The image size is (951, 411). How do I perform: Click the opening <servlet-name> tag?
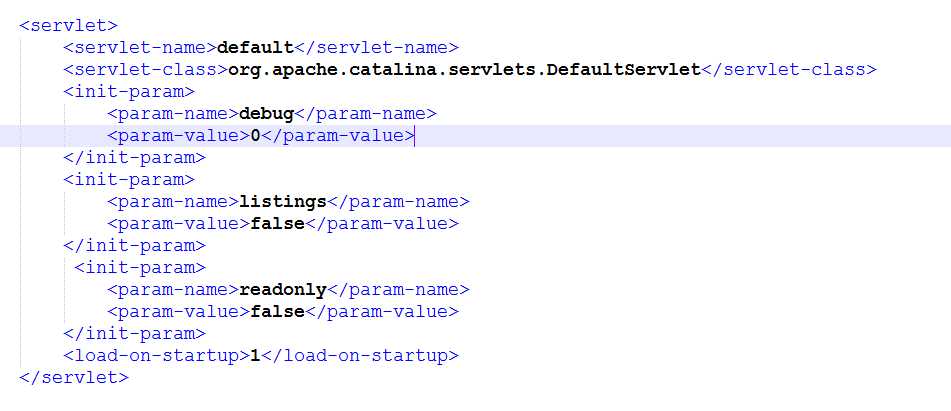tap(140, 47)
